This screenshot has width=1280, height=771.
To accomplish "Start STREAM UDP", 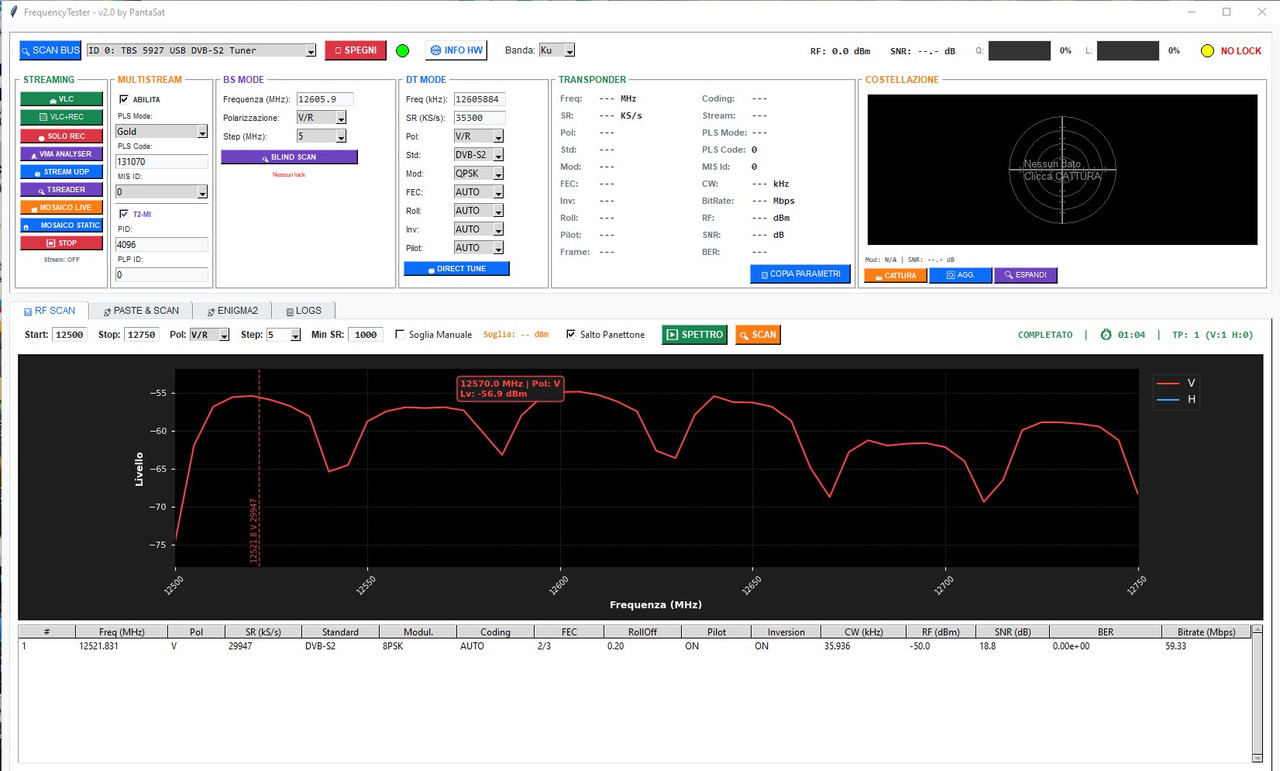I will click(x=61, y=171).
